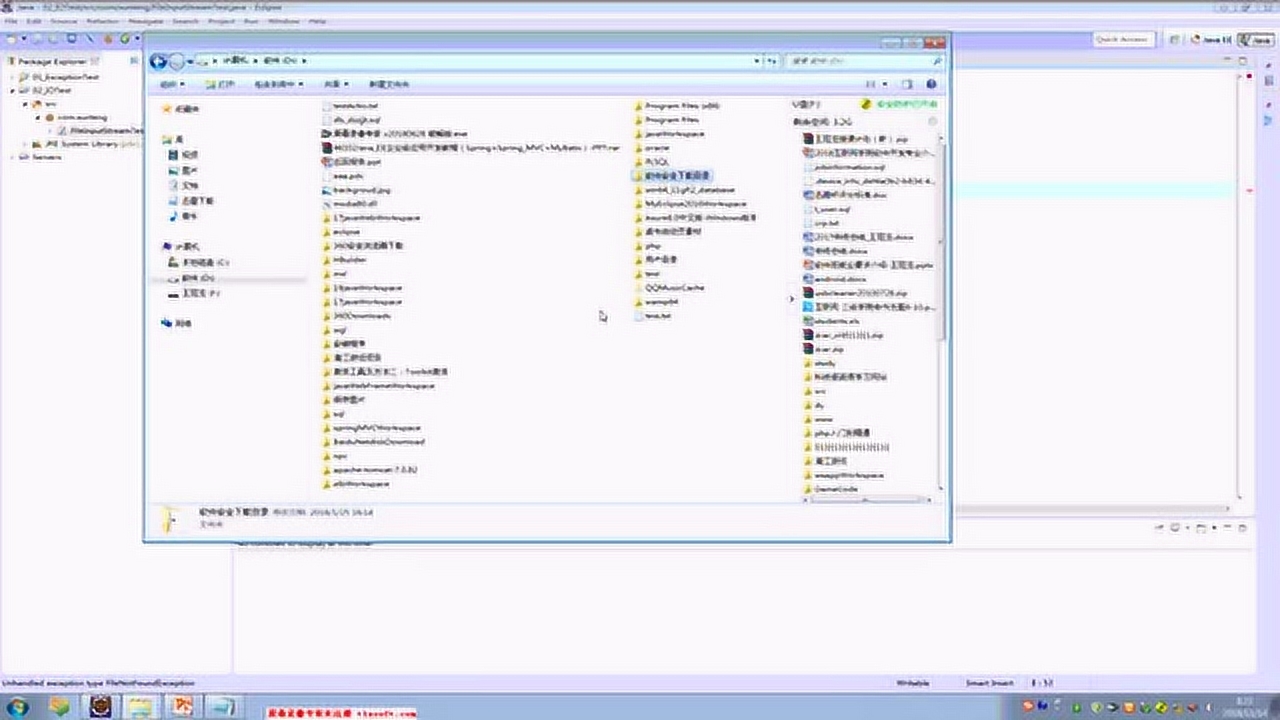This screenshot has width=1280, height=720.
Task: Collapse the src folder in Package Explorer
Action: coord(26,103)
